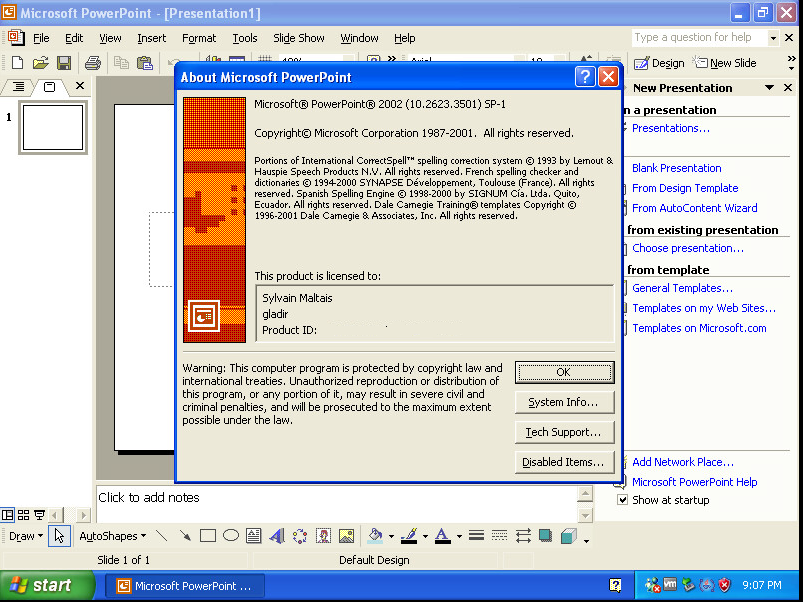Open Arrow Style options
The image size is (803, 602).
(523, 536)
